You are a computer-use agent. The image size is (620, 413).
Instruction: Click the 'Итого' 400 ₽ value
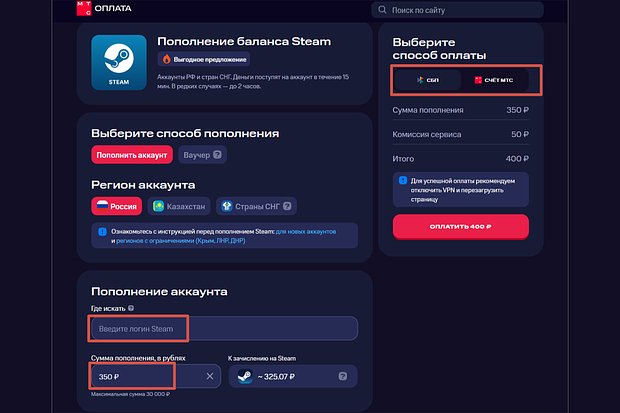coord(517,159)
